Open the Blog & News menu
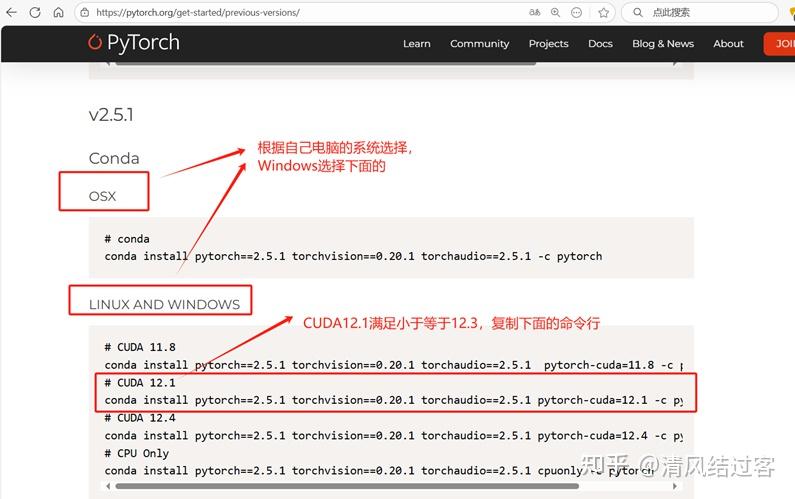This screenshot has height=499, width=795. pyautogui.click(x=663, y=44)
